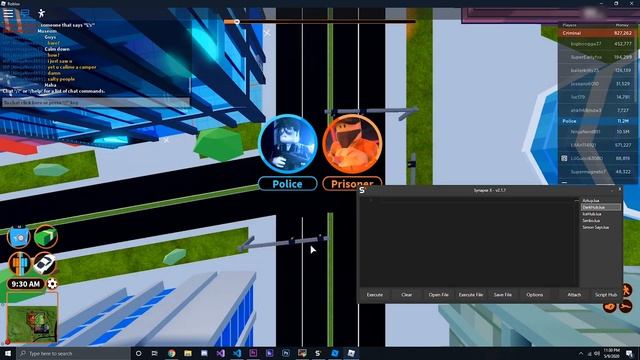Click Execute File in Synapse X
Viewport: 640px width, 360px height.
point(471,295)
